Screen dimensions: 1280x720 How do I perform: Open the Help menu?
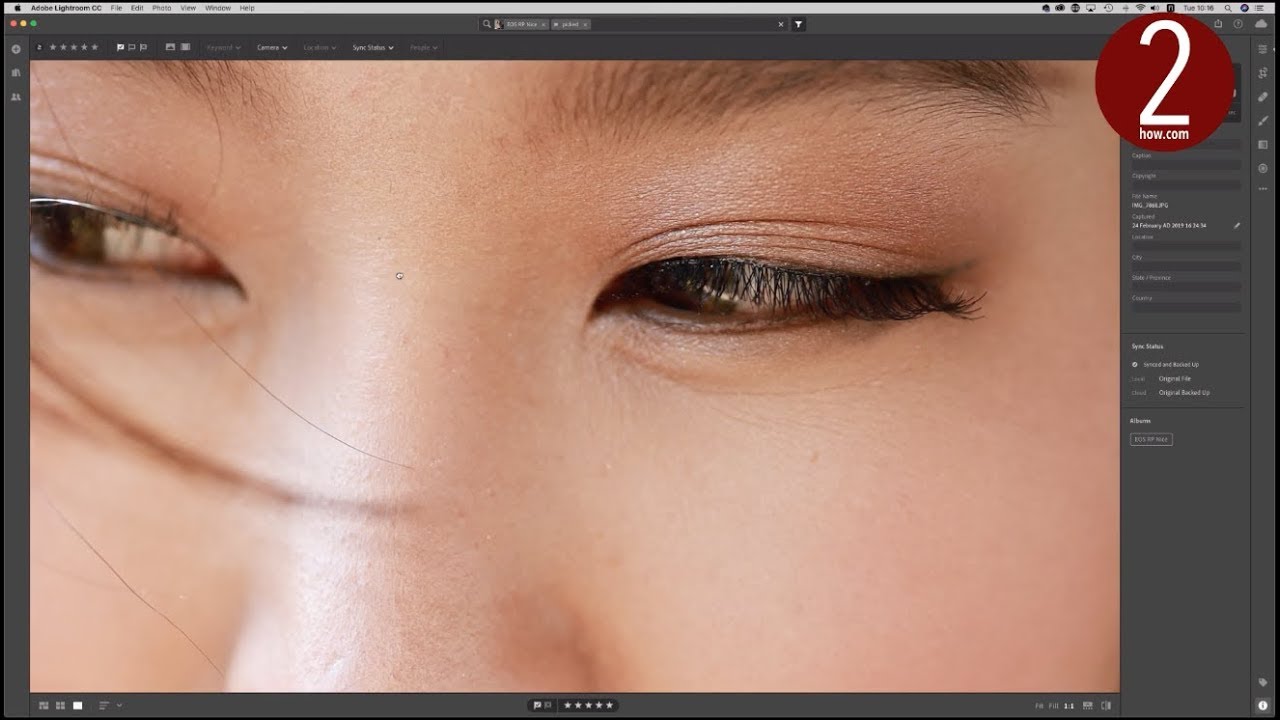click(247, 8)
